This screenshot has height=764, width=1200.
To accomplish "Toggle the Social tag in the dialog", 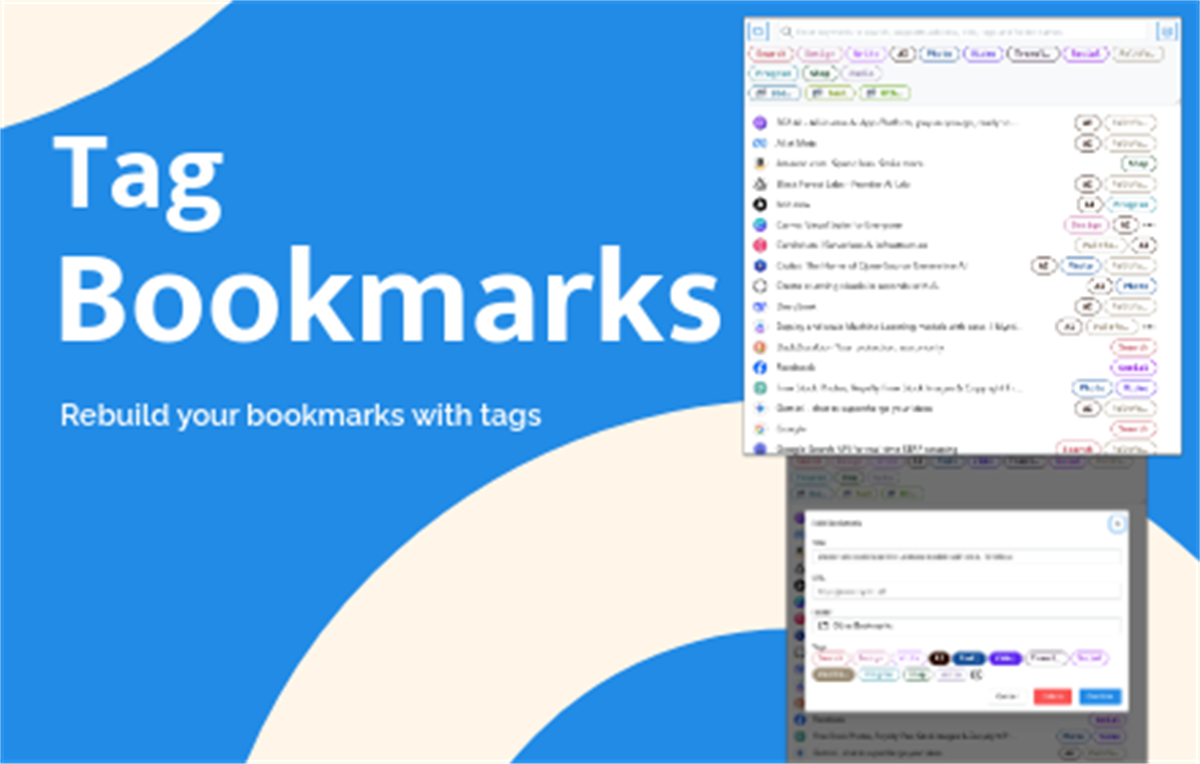I will click(1090, 658).
